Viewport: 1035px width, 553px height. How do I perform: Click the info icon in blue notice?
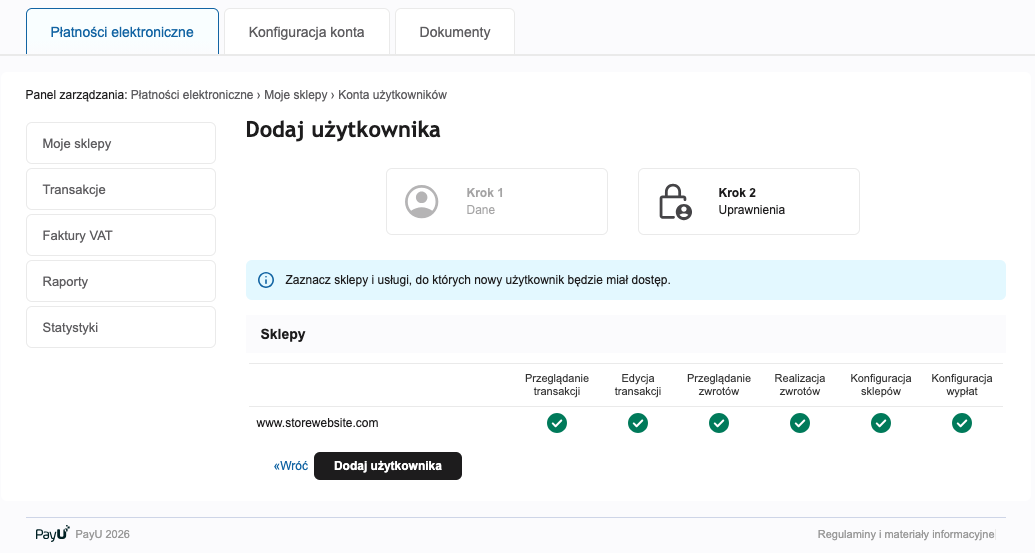click(266, 280)
